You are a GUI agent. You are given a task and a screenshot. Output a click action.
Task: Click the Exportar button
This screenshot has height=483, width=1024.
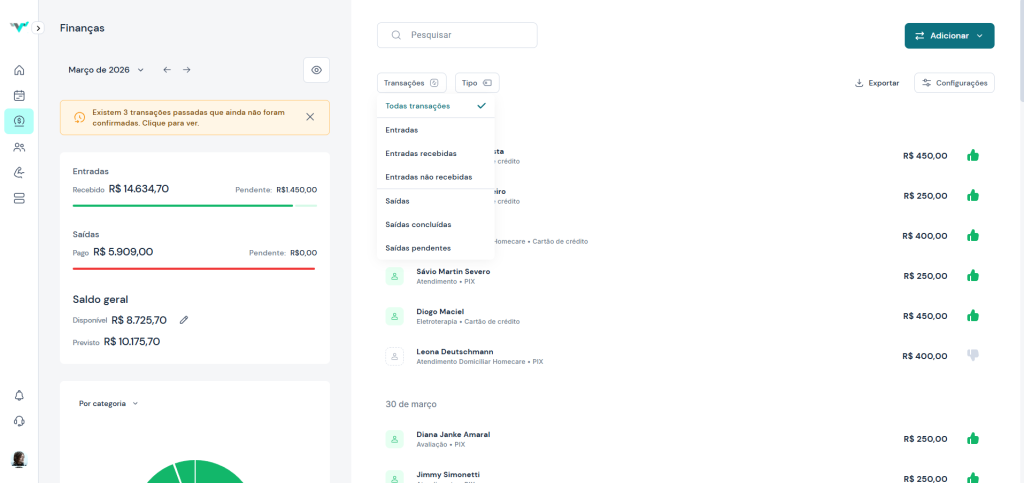(877, 83)
